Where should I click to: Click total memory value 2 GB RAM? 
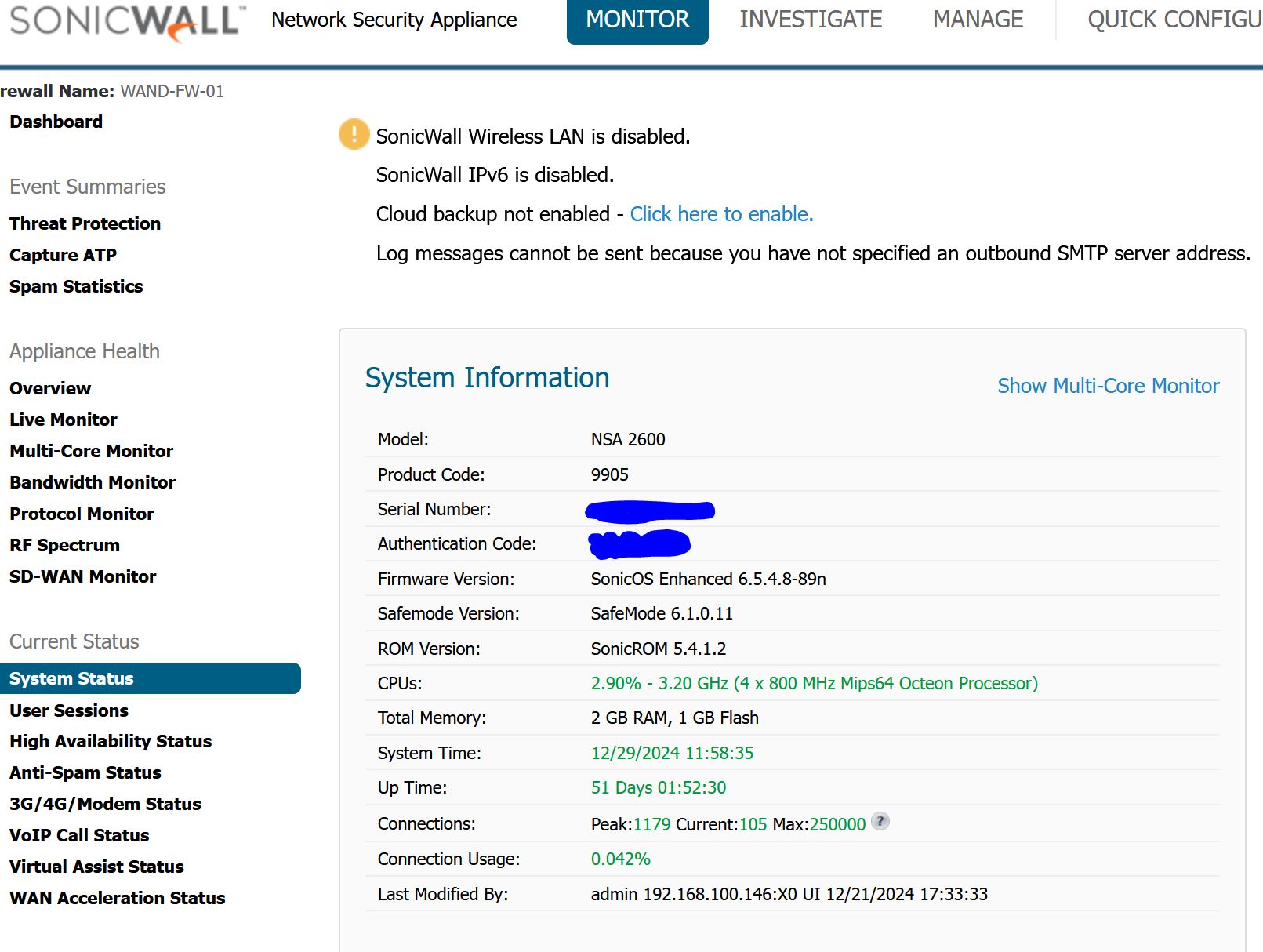coord(675,718)
